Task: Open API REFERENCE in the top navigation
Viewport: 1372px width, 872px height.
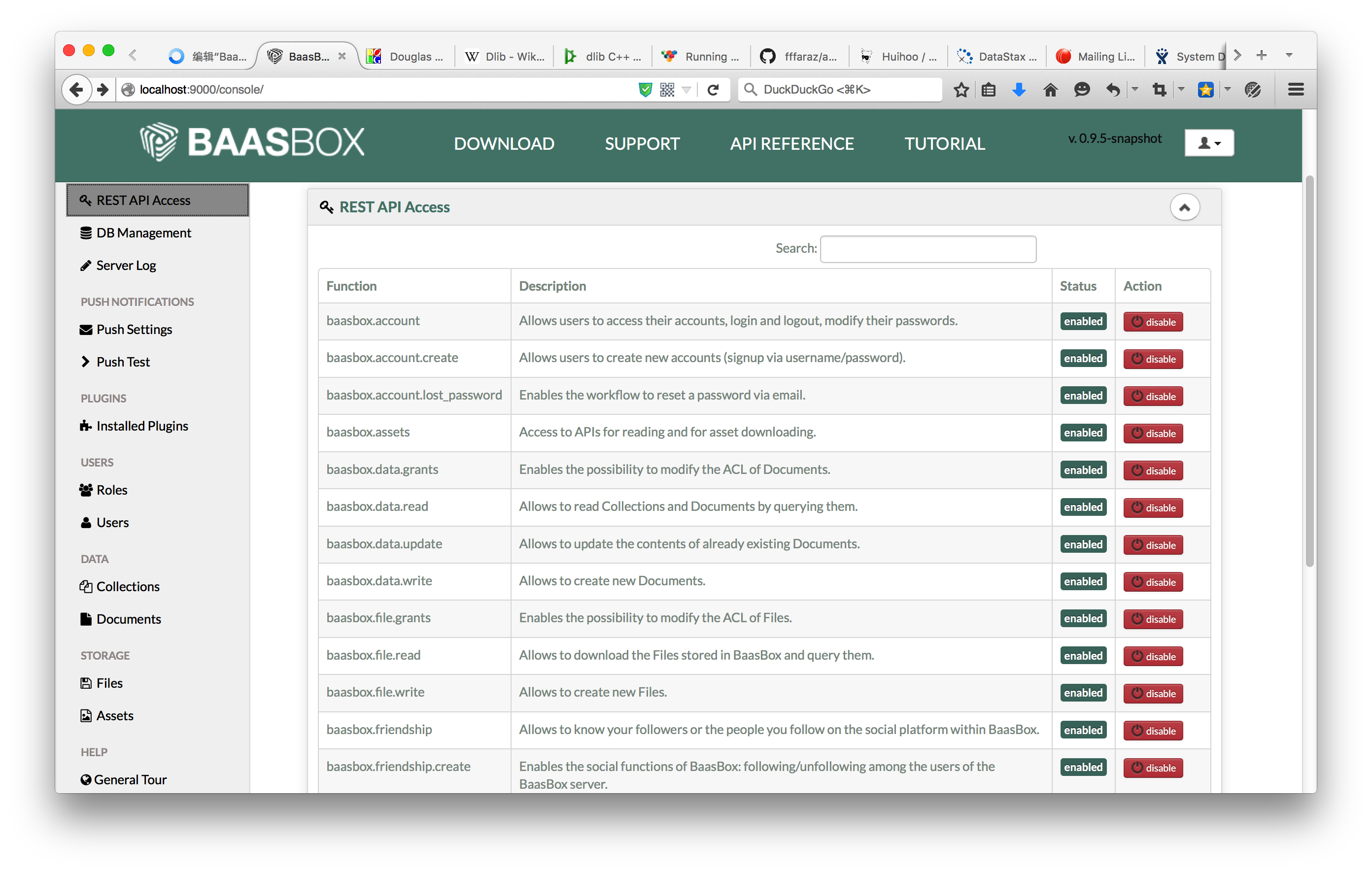Action: tap(791, 143)
